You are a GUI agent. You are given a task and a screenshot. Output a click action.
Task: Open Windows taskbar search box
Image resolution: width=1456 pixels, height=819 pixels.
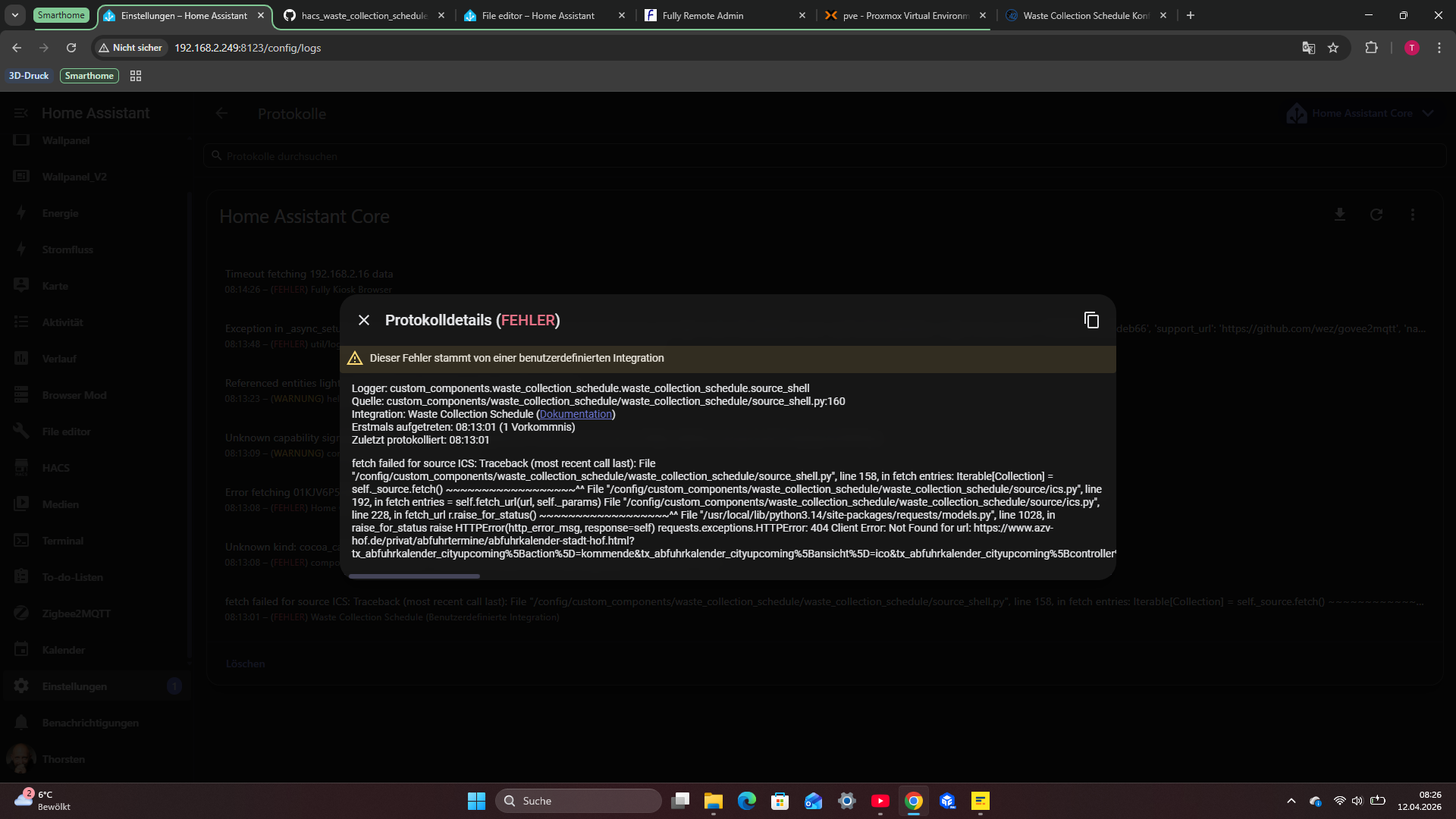coord(579,801)
